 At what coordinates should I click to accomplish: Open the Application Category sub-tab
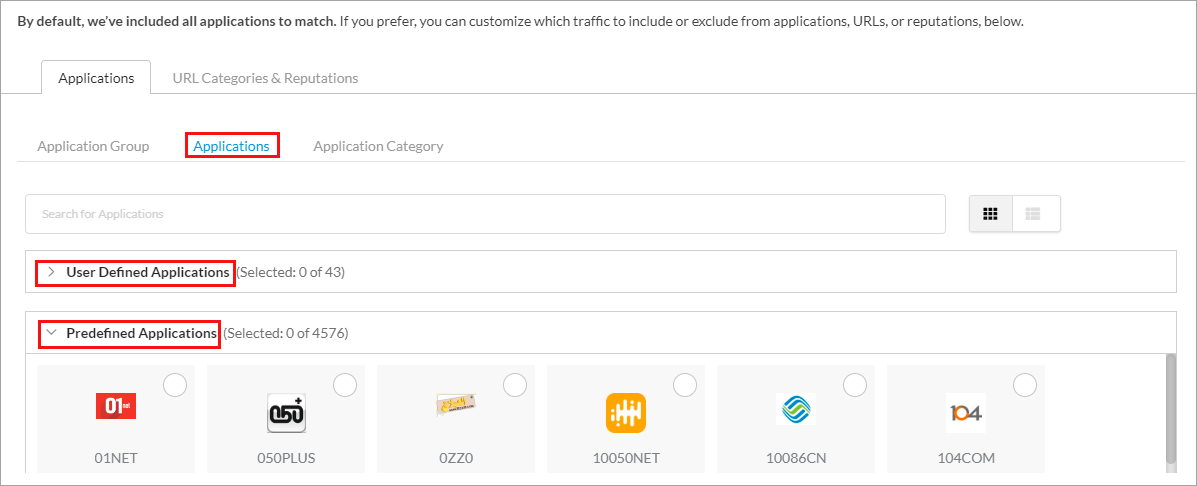point(378,146)
